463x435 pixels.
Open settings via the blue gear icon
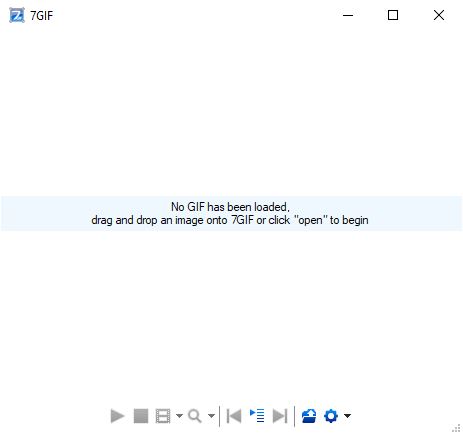pos(331,416)
